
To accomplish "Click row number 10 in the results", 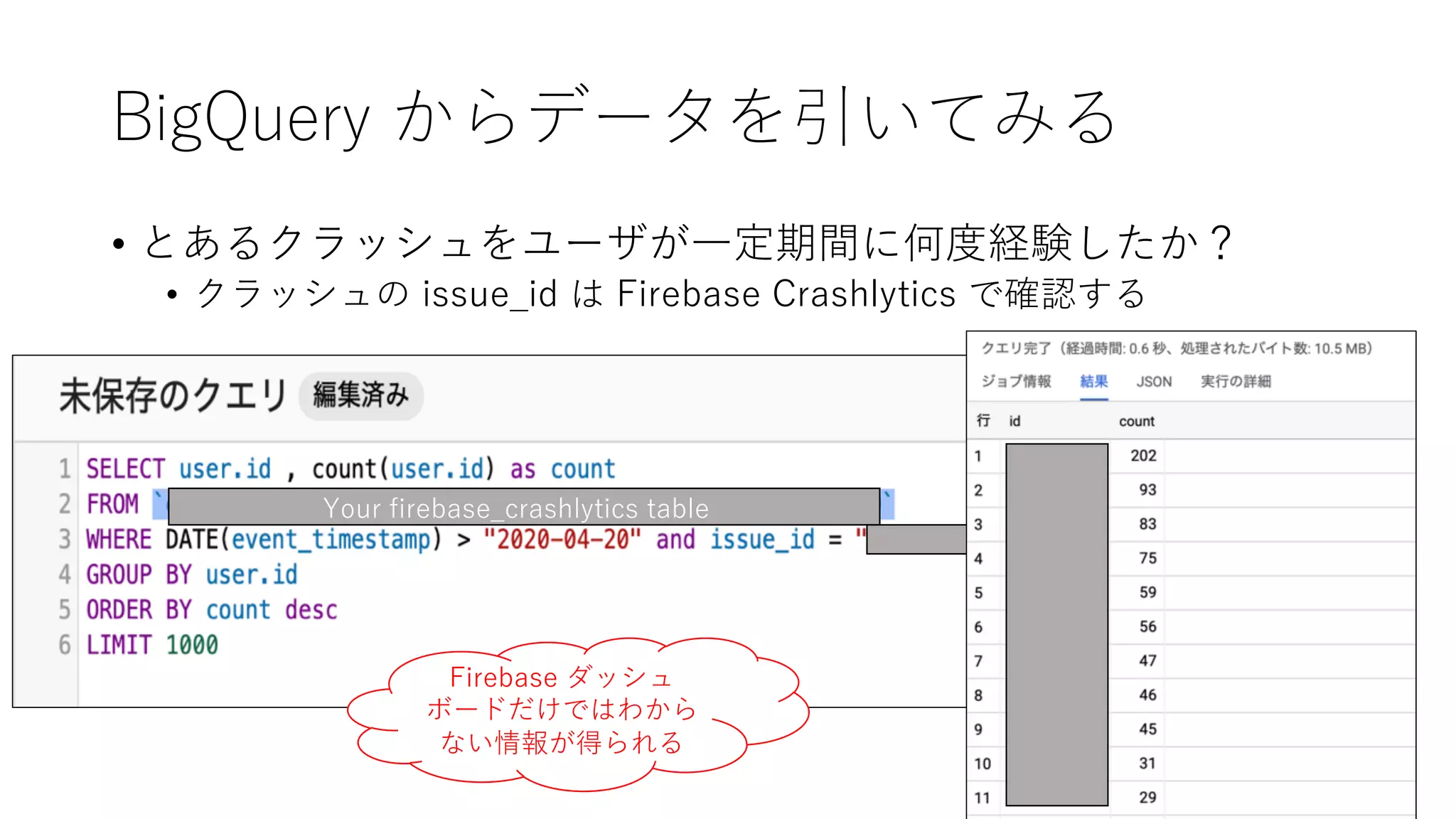I will pos(983,764).
